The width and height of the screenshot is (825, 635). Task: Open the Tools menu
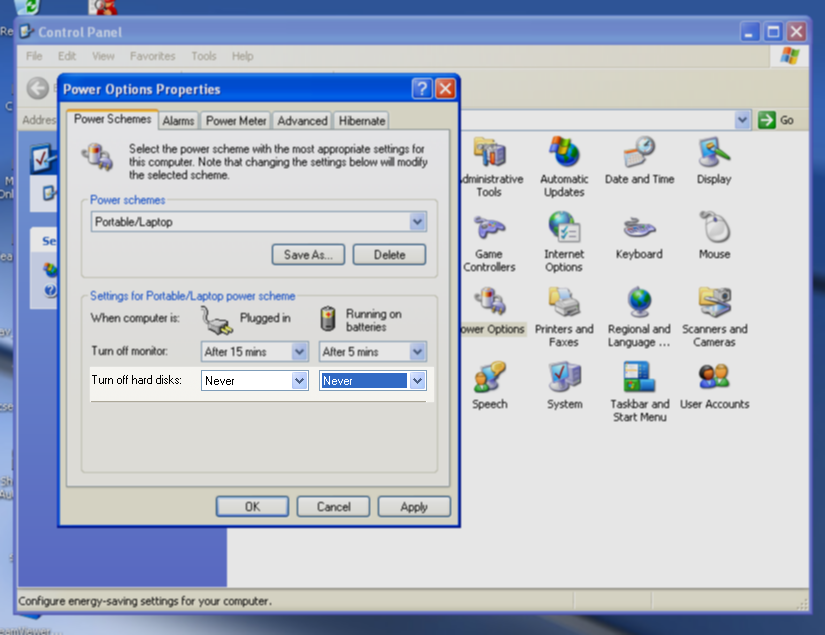click(204, 56)
